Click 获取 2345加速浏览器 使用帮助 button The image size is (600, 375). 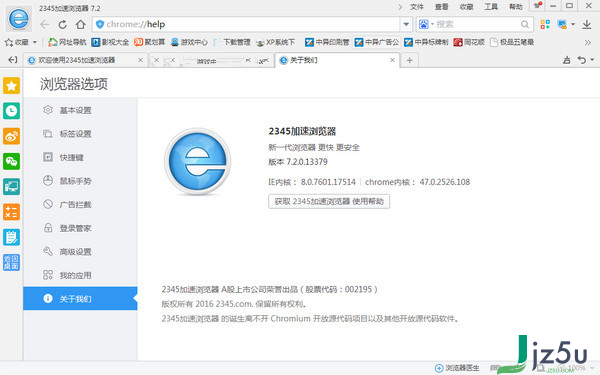click(329, 201)
